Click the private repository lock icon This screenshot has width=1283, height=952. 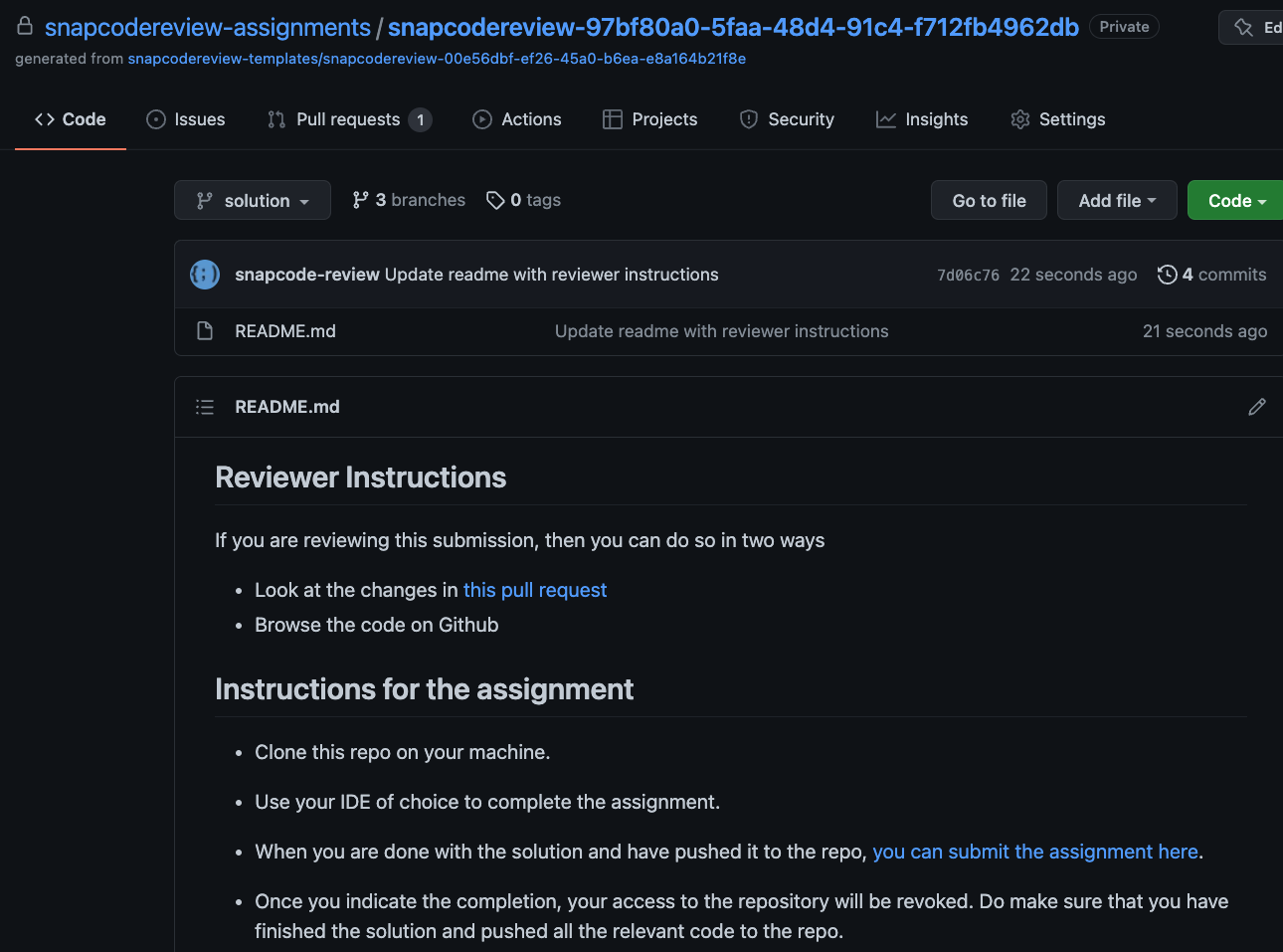coord(25,26)
